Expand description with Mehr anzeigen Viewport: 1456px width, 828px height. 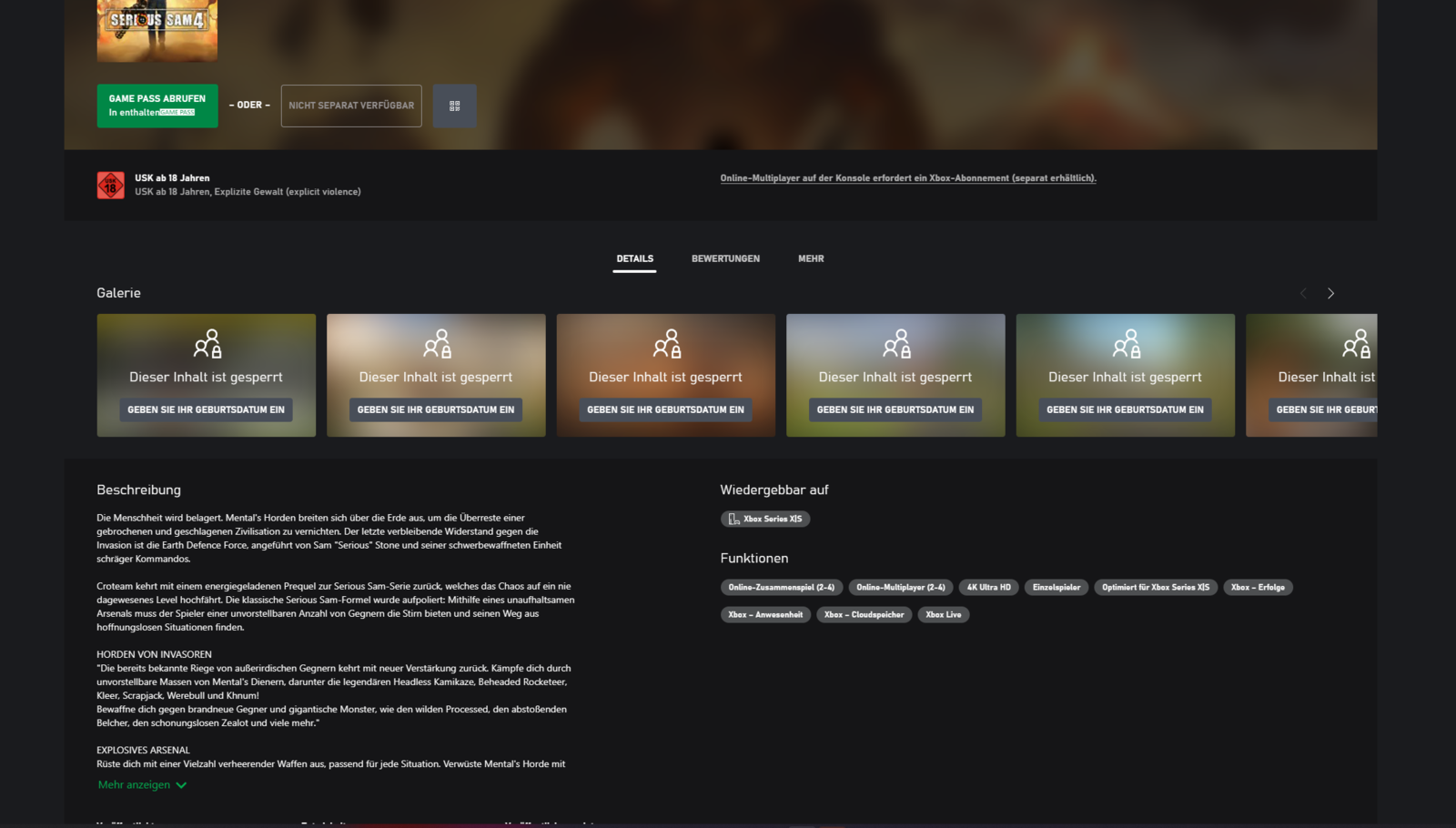click(x=143, y=784)
